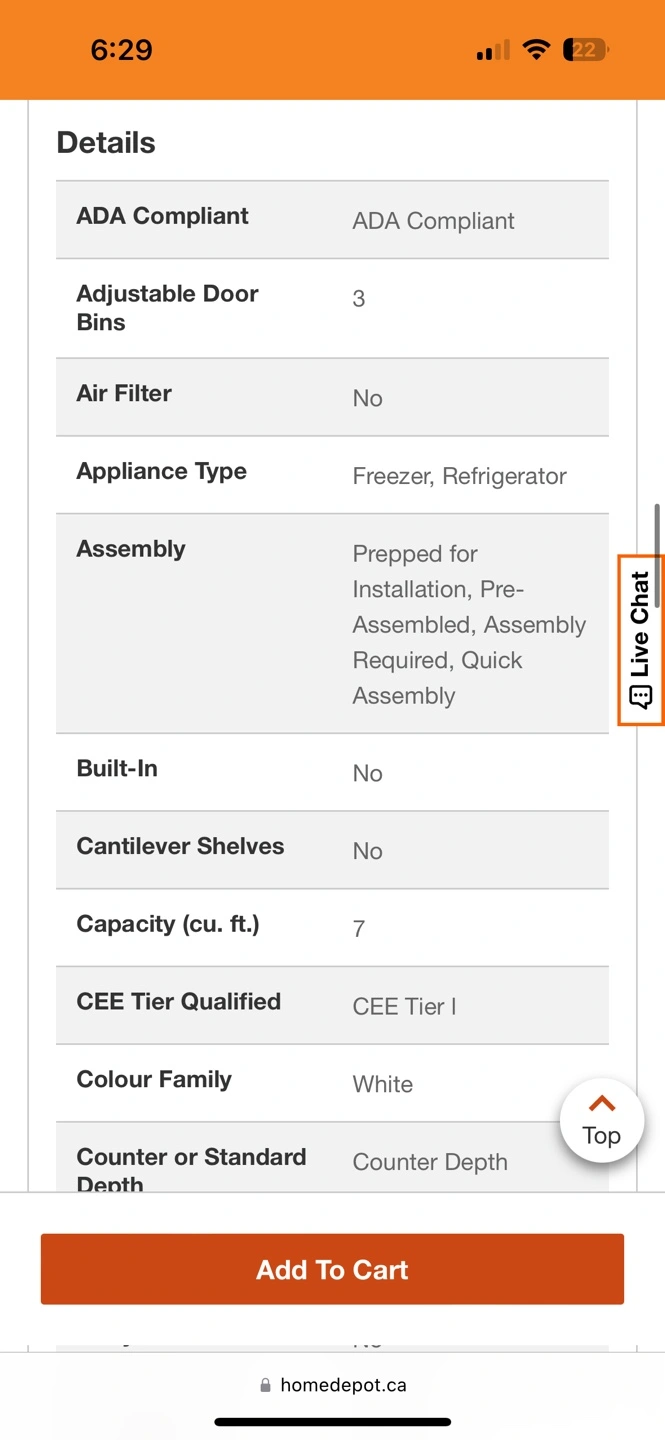Image resolution: width=665 pixels, height=1440 pixels.
Task: Tap the home indicator bar
Action: click(x=332, y=1421)
